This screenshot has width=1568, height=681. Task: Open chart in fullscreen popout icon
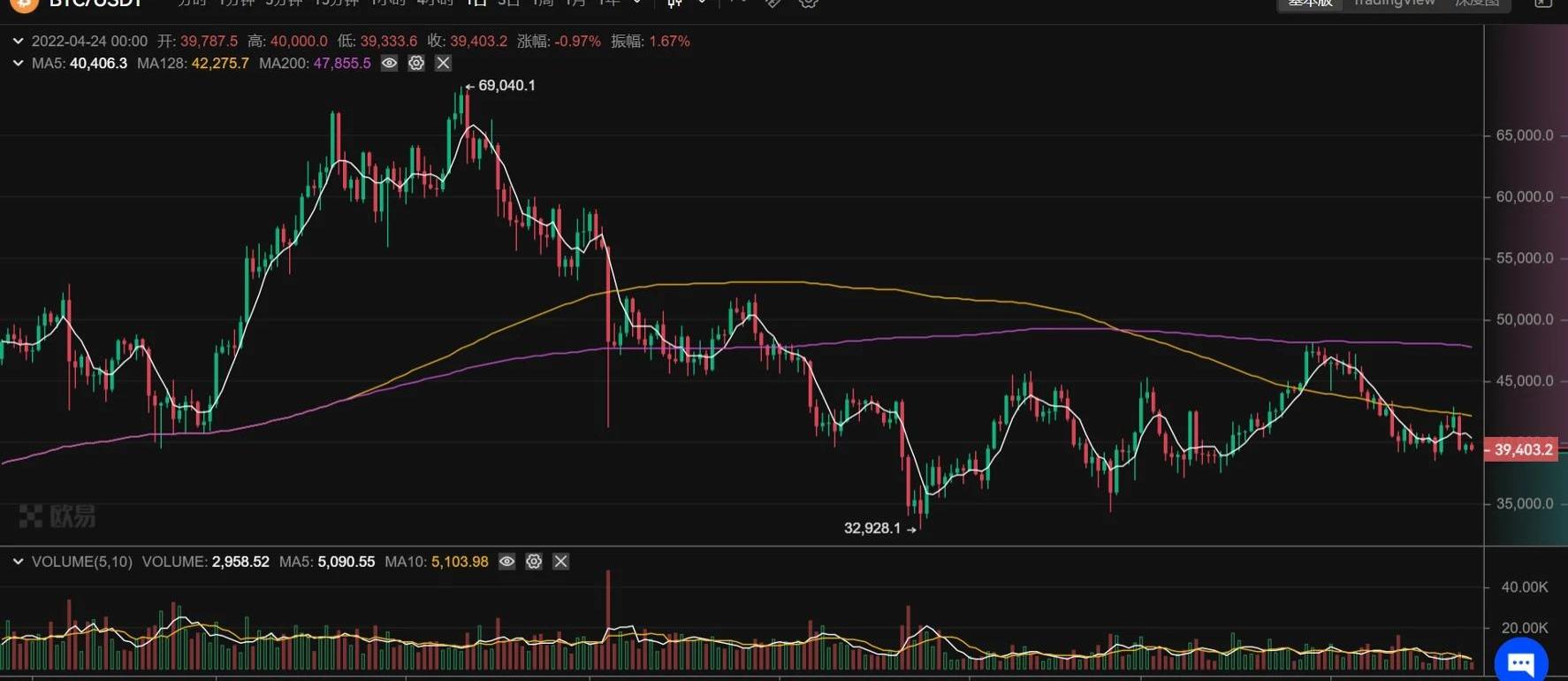pos(1542,4)
